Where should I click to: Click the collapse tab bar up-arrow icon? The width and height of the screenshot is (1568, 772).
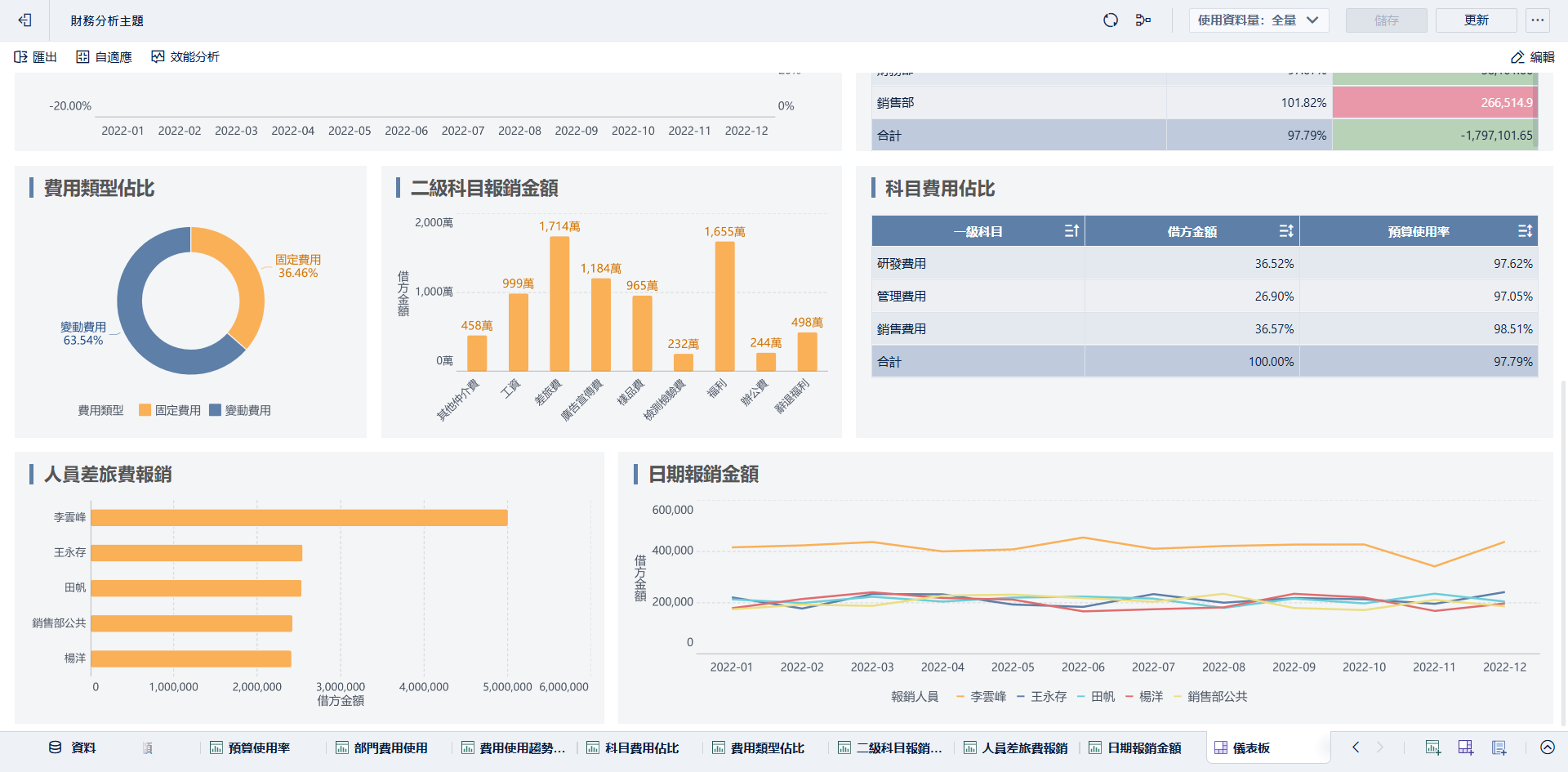[1548, 747]
